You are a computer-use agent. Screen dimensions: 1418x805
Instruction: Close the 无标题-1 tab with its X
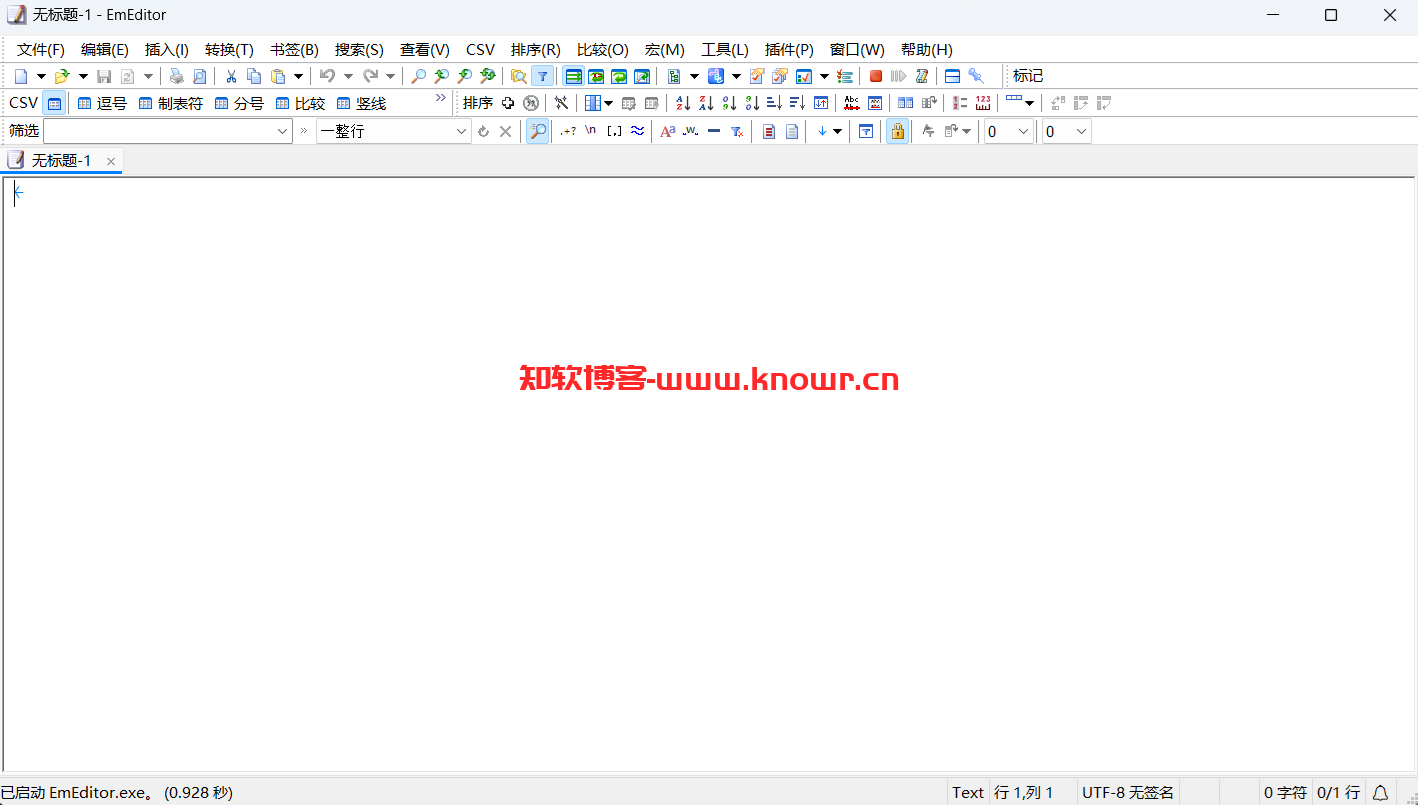[x=111, y=161]
